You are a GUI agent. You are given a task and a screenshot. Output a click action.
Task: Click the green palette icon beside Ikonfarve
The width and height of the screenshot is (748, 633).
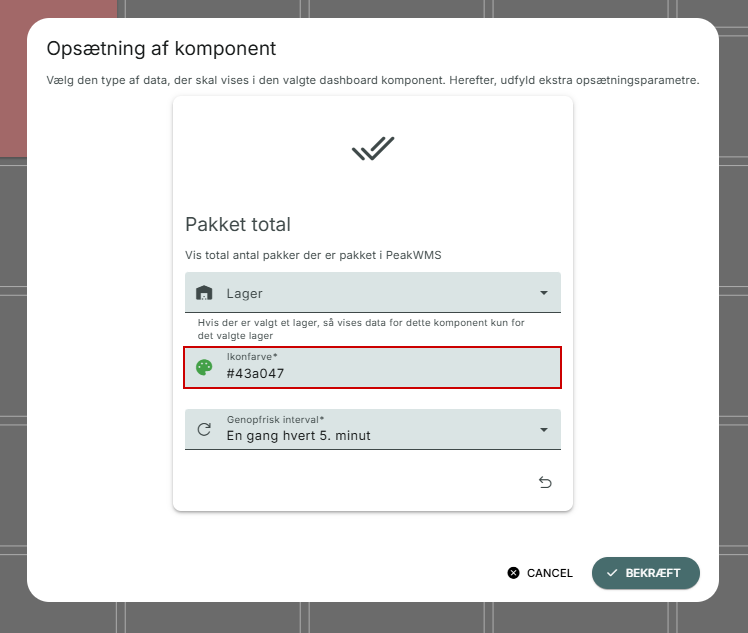[x=204, y=367]
